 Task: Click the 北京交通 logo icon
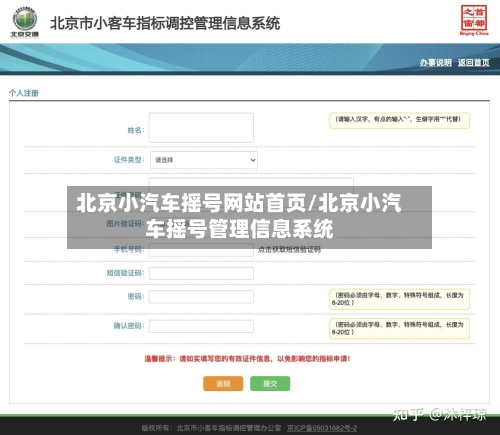[25, 22]
